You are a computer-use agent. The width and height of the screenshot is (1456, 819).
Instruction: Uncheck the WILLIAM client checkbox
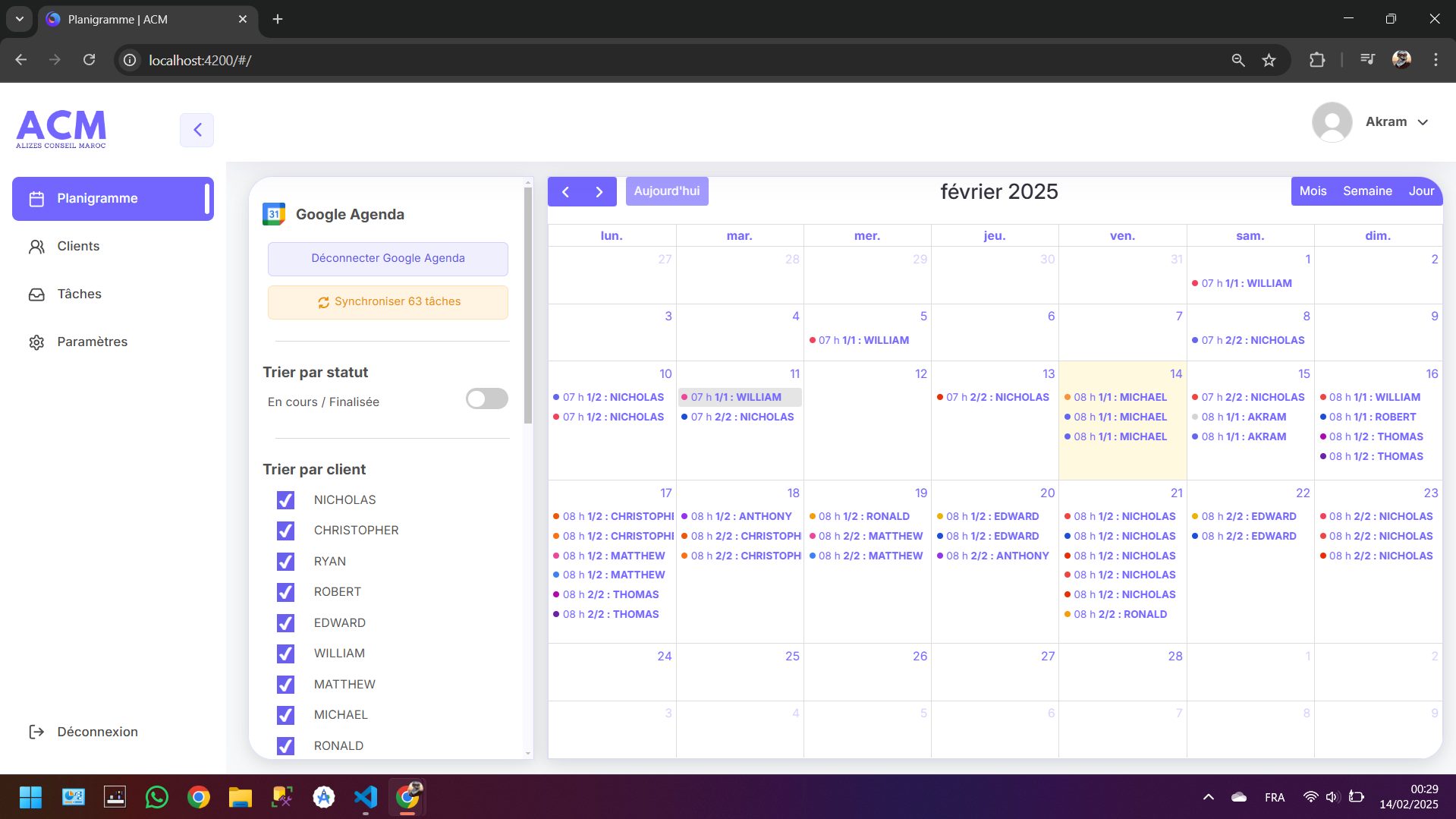(x=285, y=654)
